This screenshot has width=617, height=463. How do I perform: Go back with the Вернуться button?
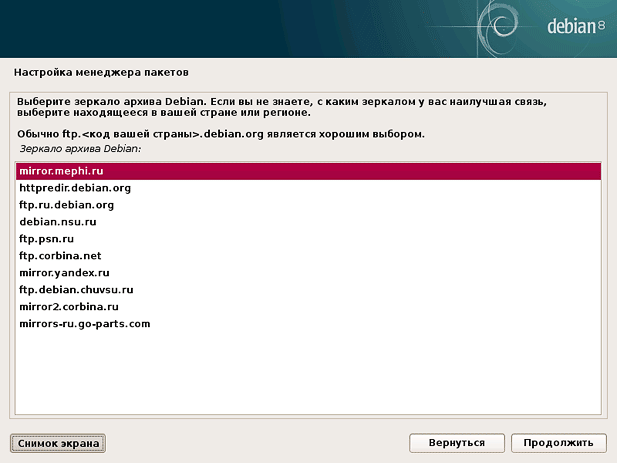pos(457,443)
